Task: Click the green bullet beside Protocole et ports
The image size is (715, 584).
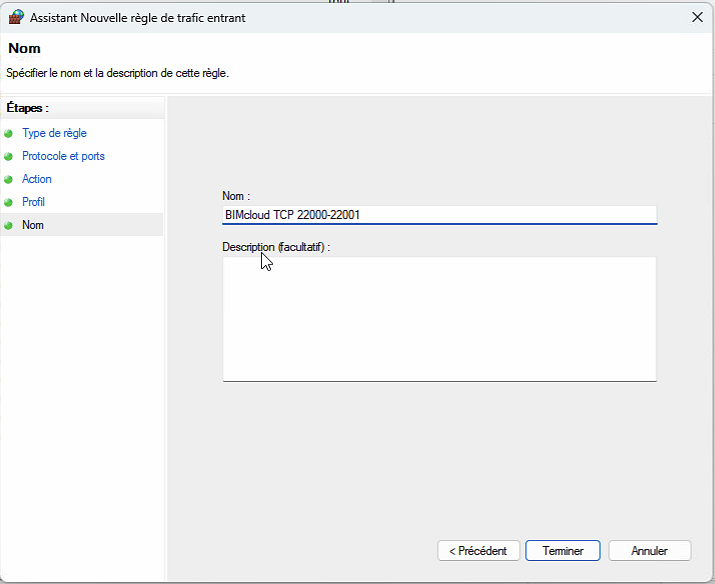Action: click(8, 156)
